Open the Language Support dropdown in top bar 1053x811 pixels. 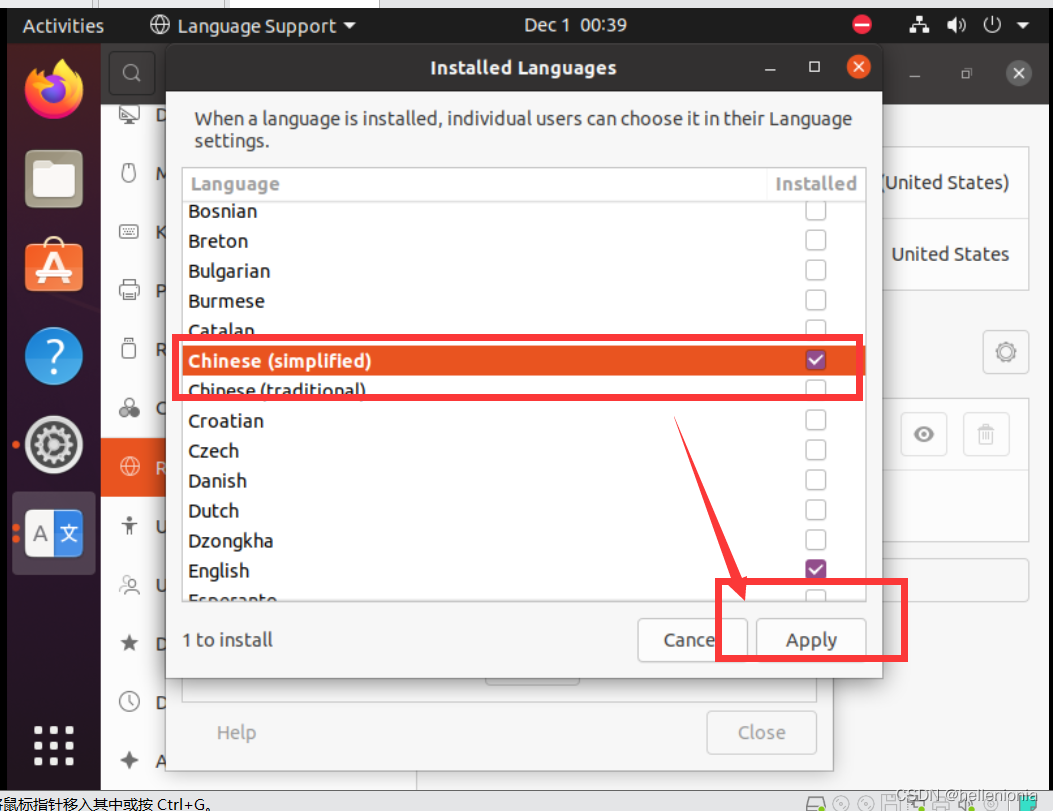[x=252, y=25]
